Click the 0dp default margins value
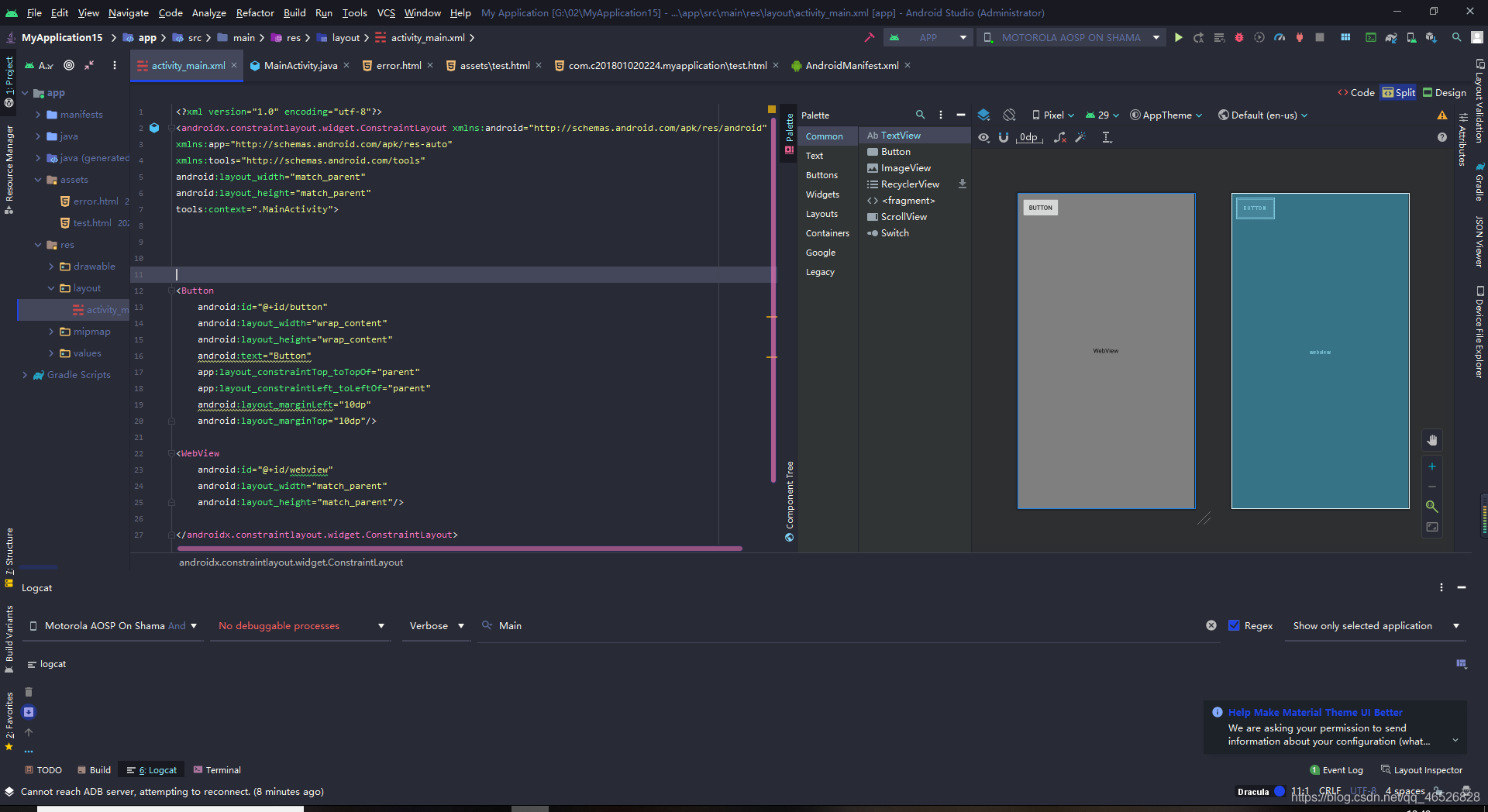The image size is (1488, 812). 1029,137
